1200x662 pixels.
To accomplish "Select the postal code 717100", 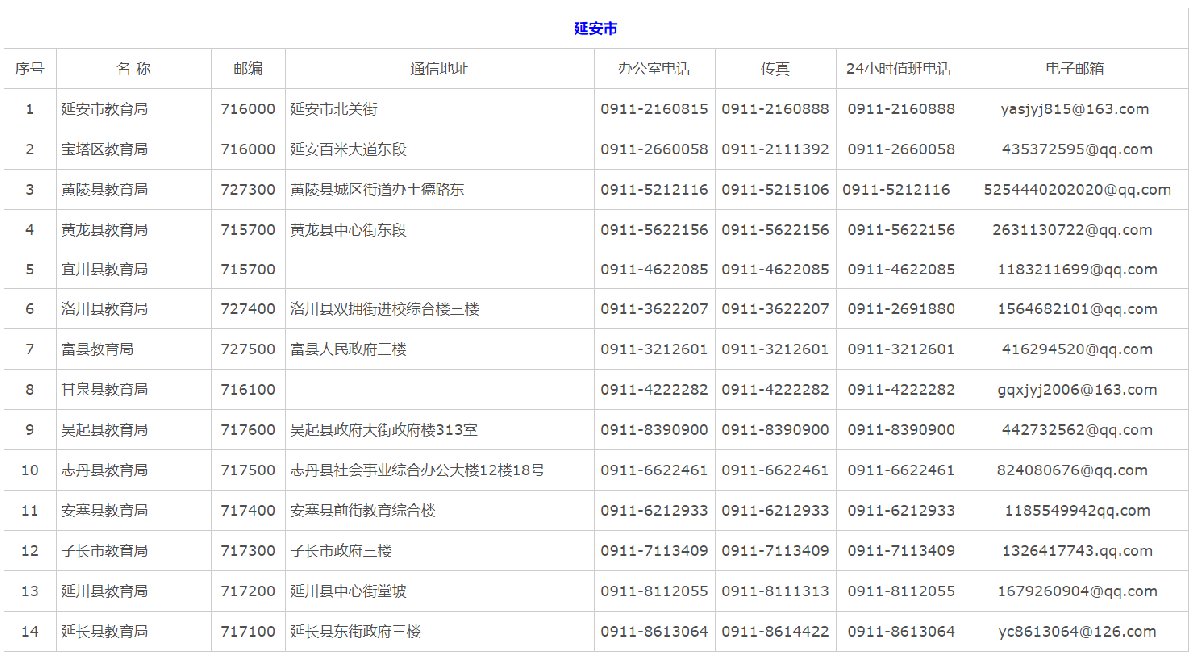I will tap(248, 632).
